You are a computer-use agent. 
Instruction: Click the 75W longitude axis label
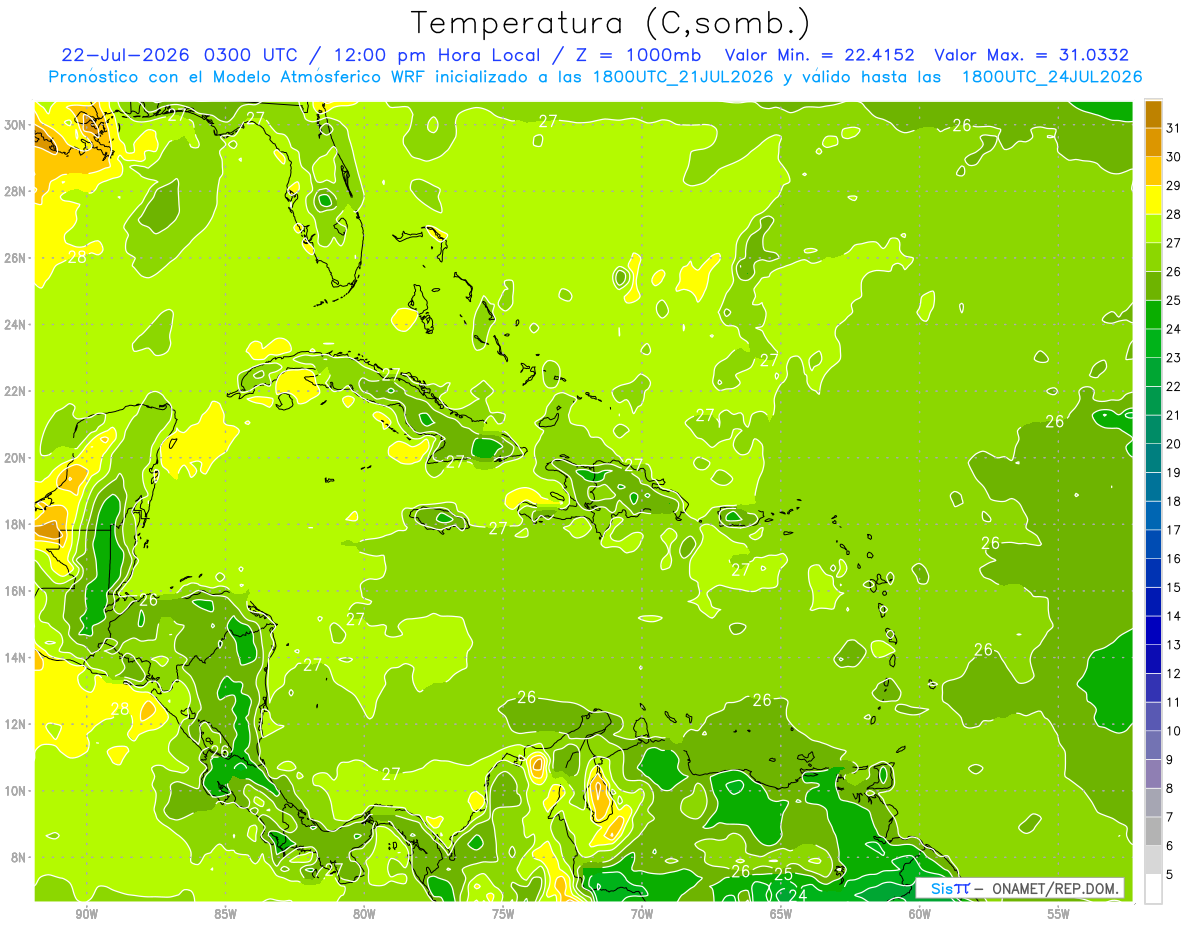pyautogui.click(x=503, y=915)
